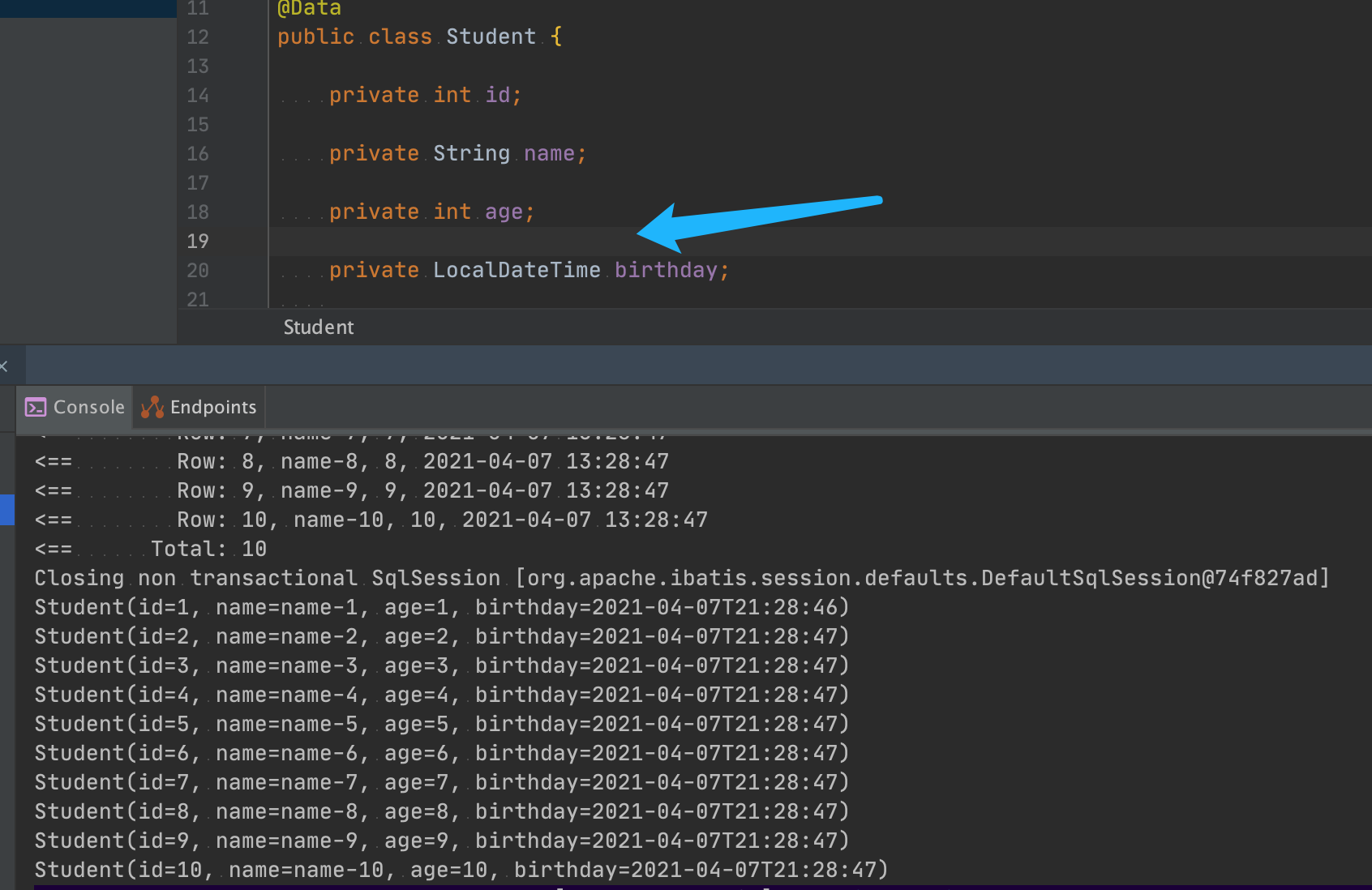
Task: Click output line Student(id=7, name=name-7
Action: point(442,782)
